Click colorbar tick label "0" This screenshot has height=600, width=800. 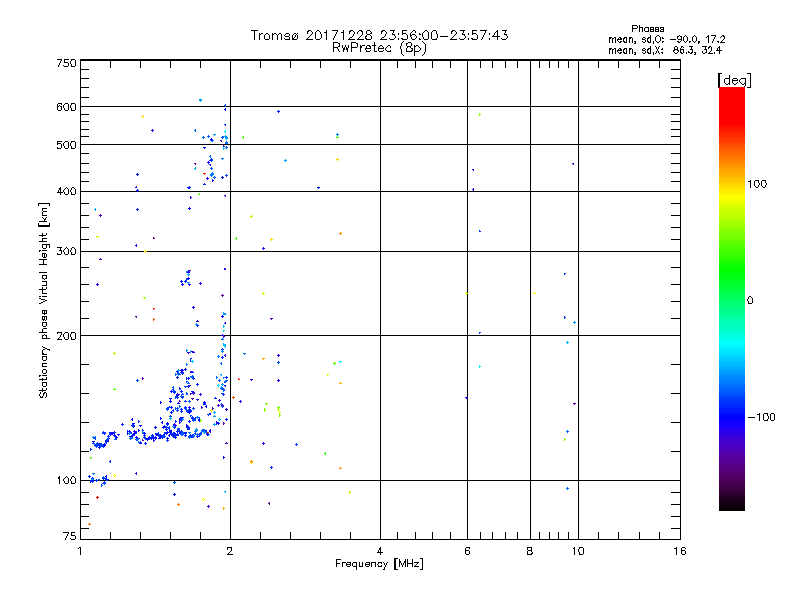click(750, 301)
